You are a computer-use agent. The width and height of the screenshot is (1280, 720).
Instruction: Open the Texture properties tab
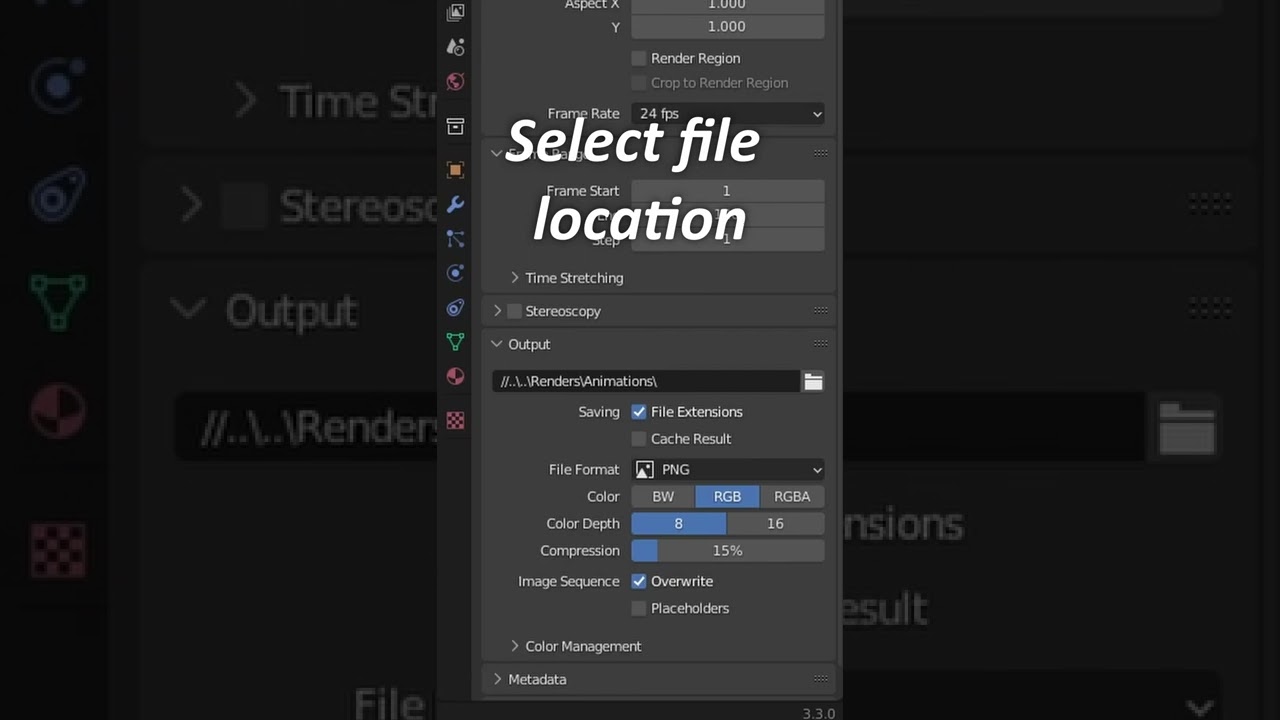click(x=455, y=421)
